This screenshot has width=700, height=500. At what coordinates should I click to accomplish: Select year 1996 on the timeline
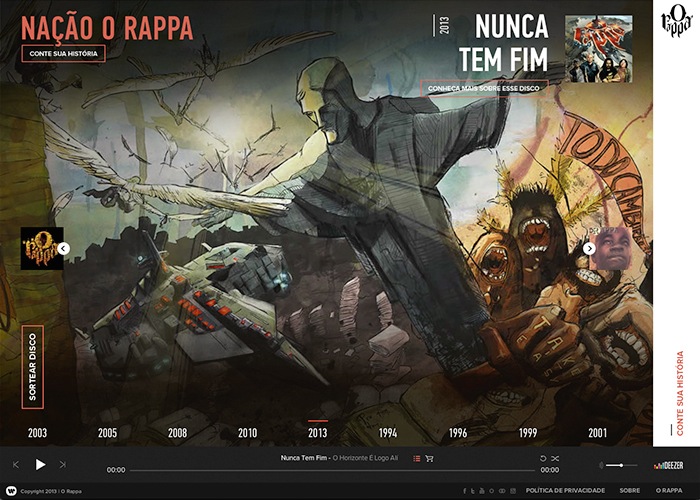458,433
